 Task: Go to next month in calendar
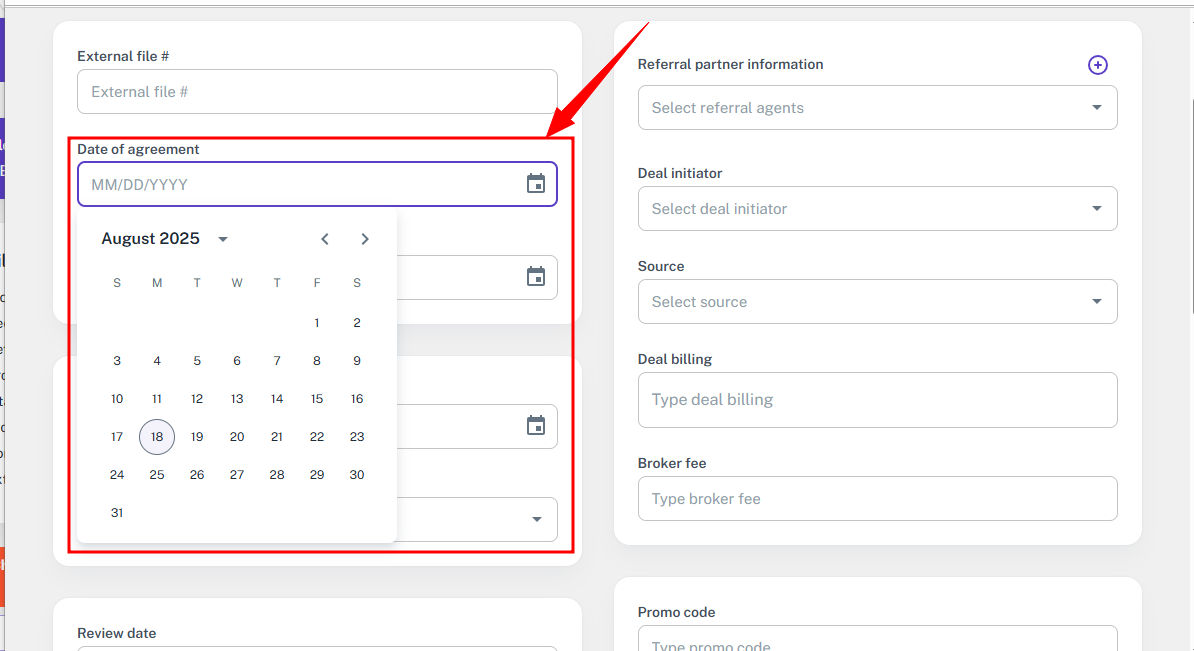coord(365,239)
